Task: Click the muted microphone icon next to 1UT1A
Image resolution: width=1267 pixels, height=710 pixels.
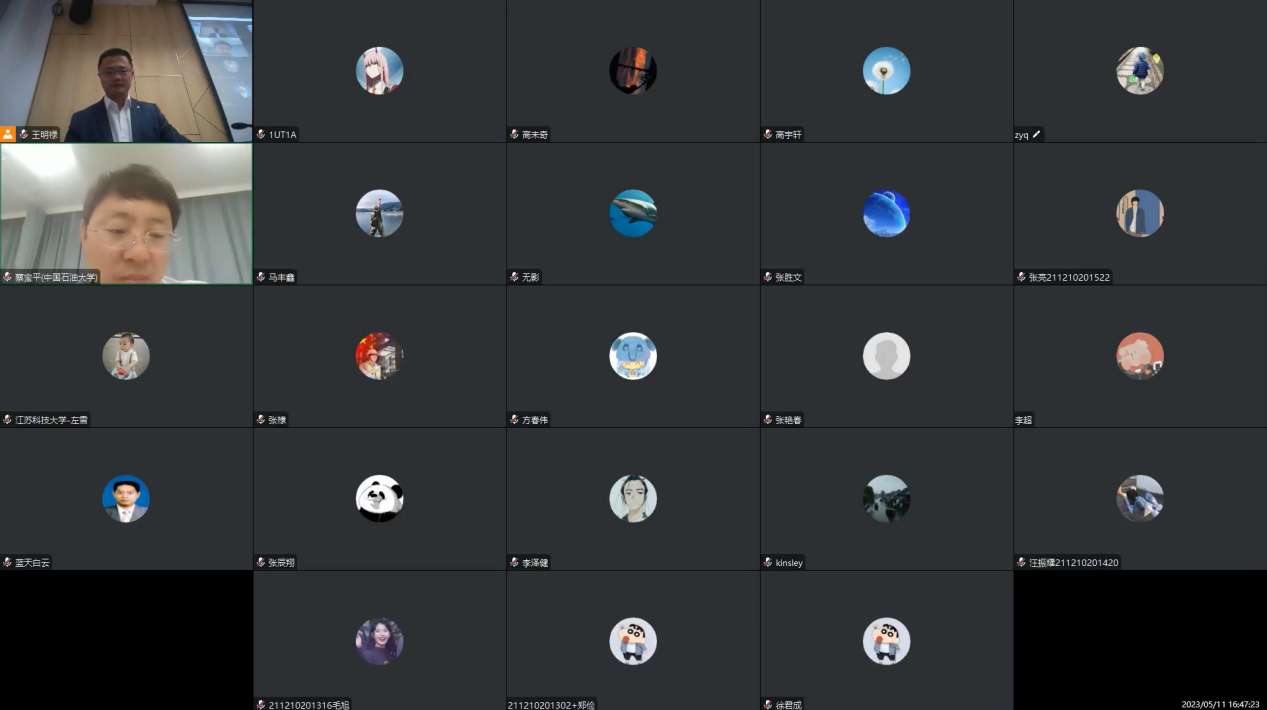Action: [x=261, y=134]
